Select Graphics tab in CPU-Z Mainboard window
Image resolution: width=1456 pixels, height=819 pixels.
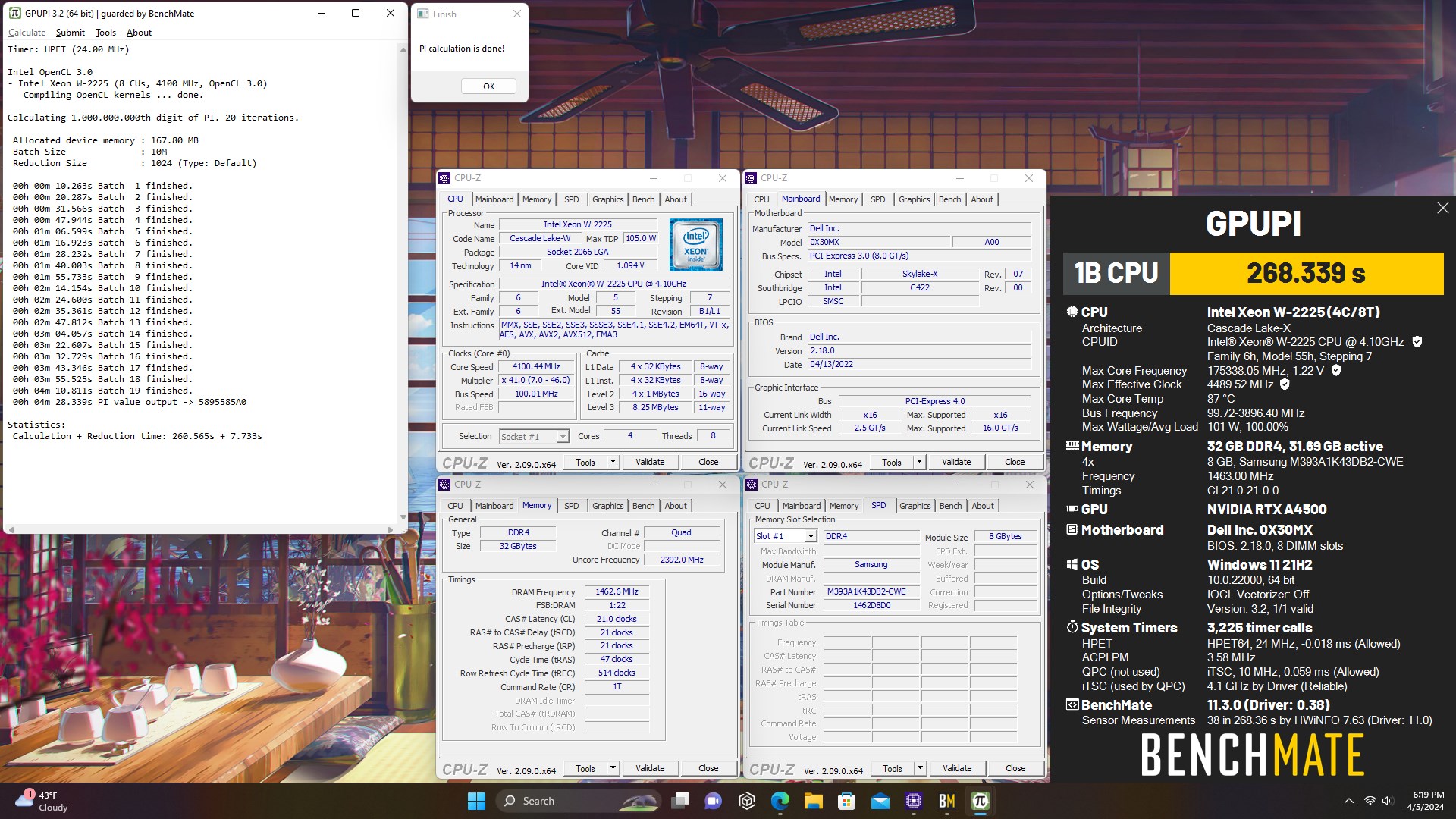pos(914,199)
